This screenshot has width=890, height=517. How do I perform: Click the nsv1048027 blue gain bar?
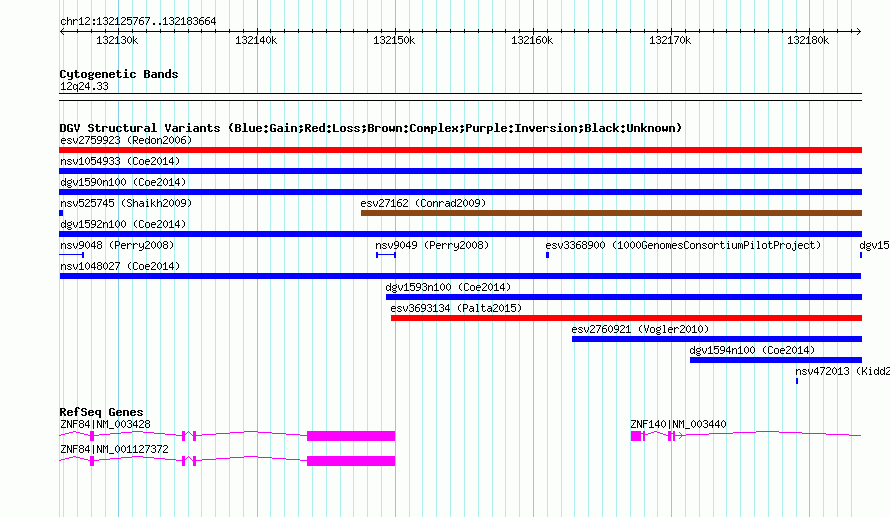[460, 276]
